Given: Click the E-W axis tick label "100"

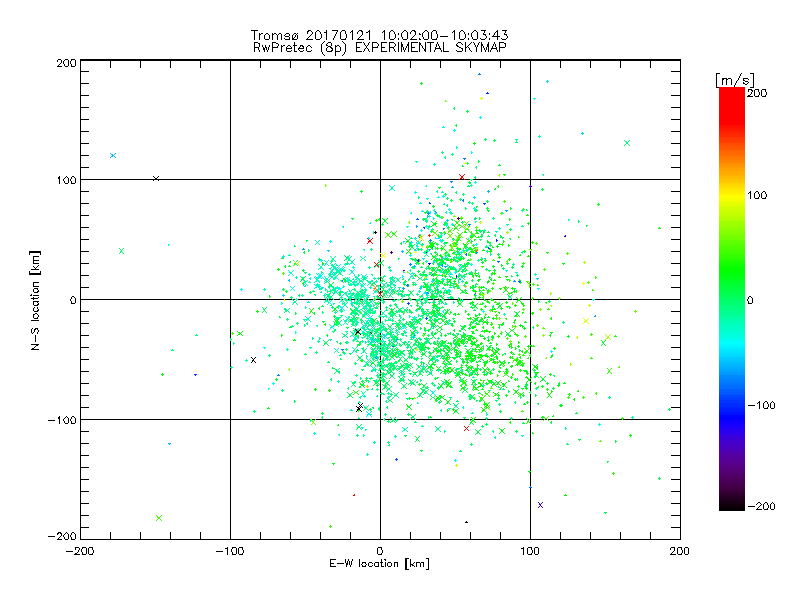Looking at the screenshot, I should point(530,551).
